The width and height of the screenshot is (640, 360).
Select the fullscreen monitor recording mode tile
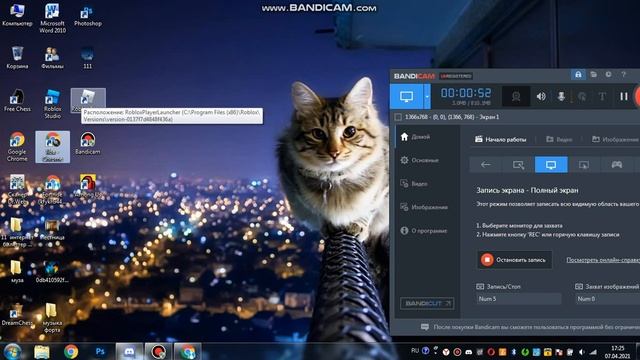pyautogui.click(x=551, y=164)
